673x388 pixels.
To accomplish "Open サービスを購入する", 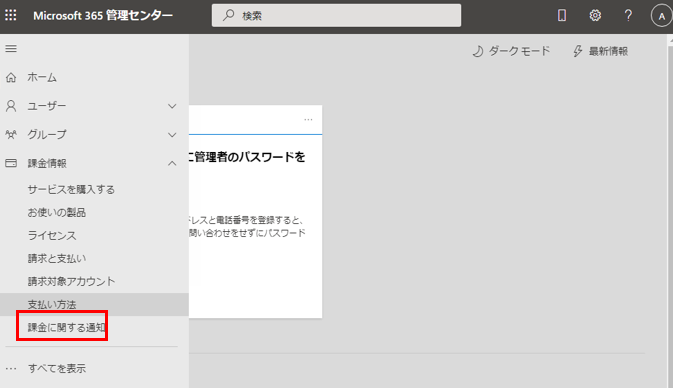I will 71,189.
